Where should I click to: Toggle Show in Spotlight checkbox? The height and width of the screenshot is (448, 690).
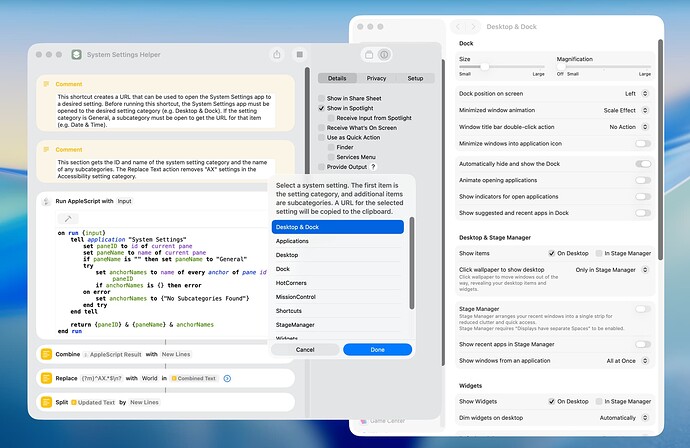pos(322,108)
